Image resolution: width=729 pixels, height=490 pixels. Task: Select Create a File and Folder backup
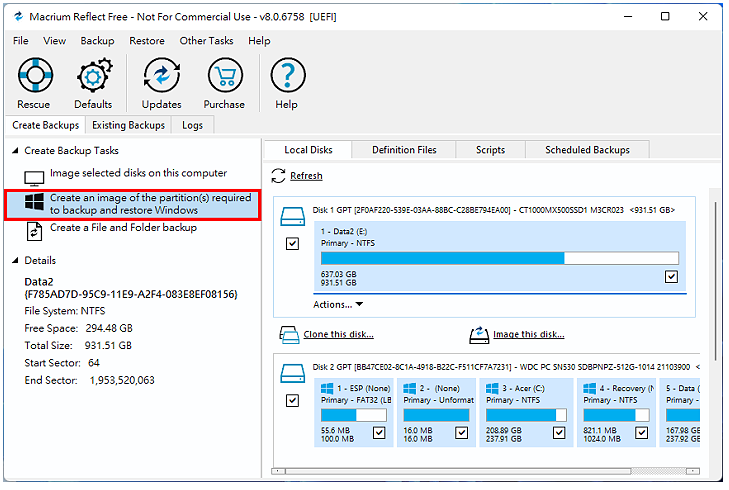point(123,228)
